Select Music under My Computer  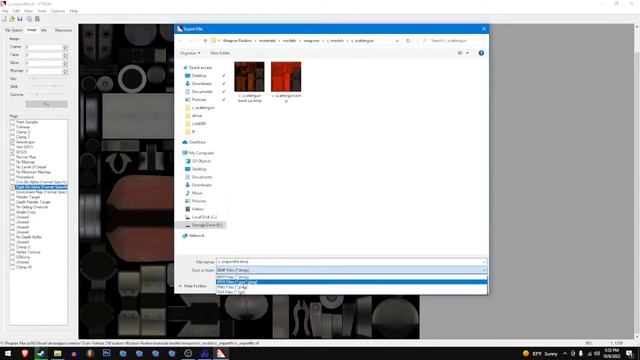pyautogui.click(x=197, y=193)
